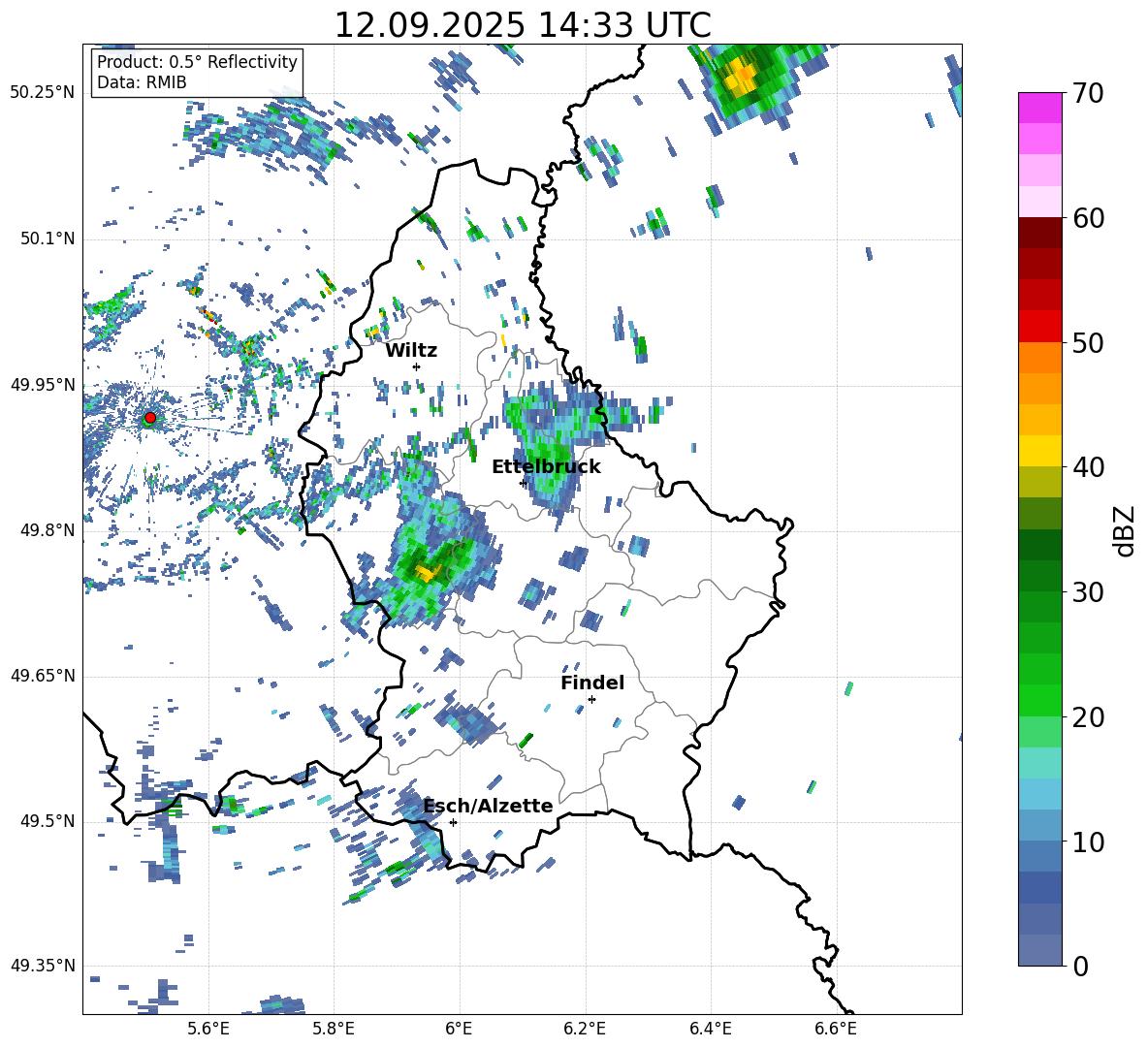Click the 6.4°E longitude label
Image resolution: width=1148 pixels, height=1048 pixels.
(x=710, y=1029)
